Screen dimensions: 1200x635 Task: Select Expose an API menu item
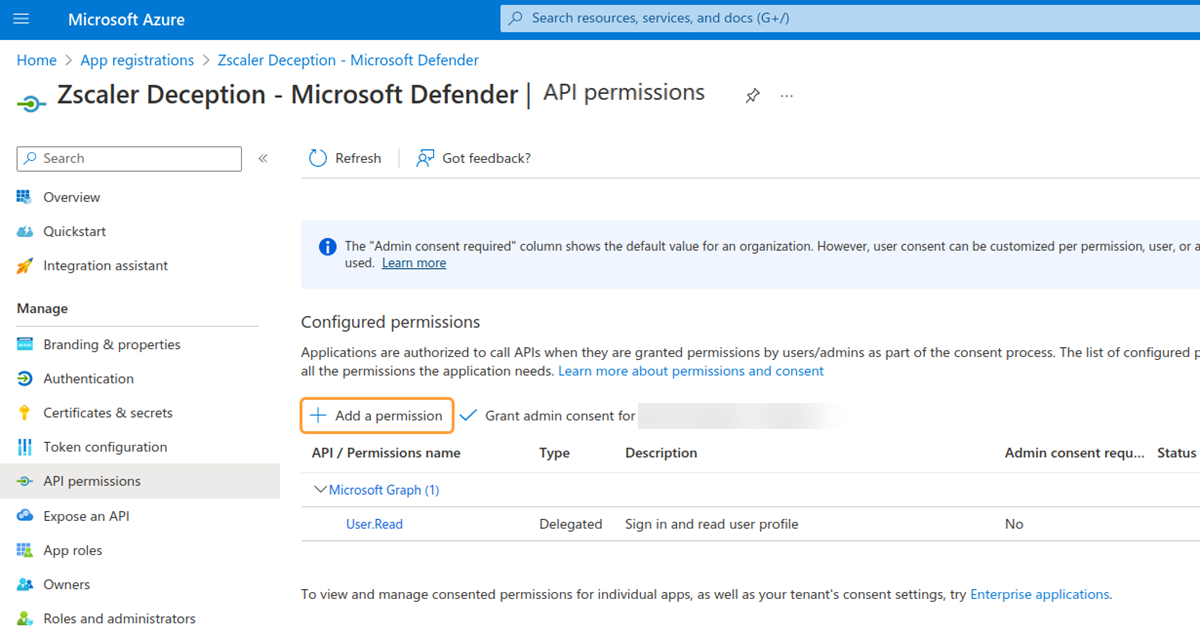pyautogui.click(x=86, y=516)
